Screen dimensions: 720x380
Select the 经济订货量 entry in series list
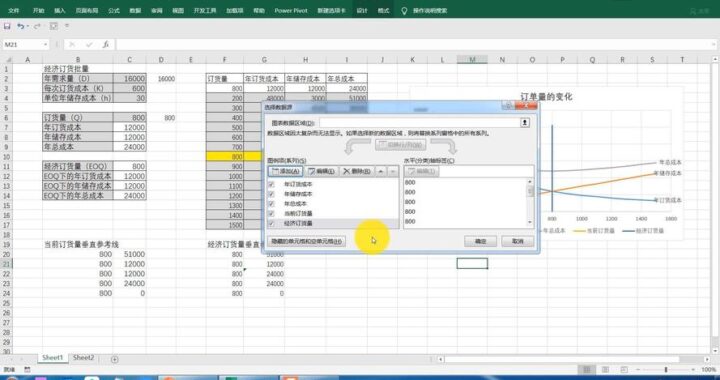click(298, 223)
